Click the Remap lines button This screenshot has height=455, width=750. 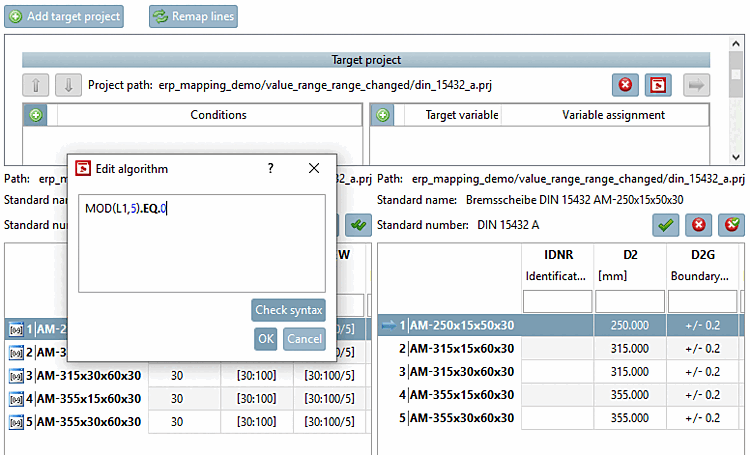coord(194,16)
